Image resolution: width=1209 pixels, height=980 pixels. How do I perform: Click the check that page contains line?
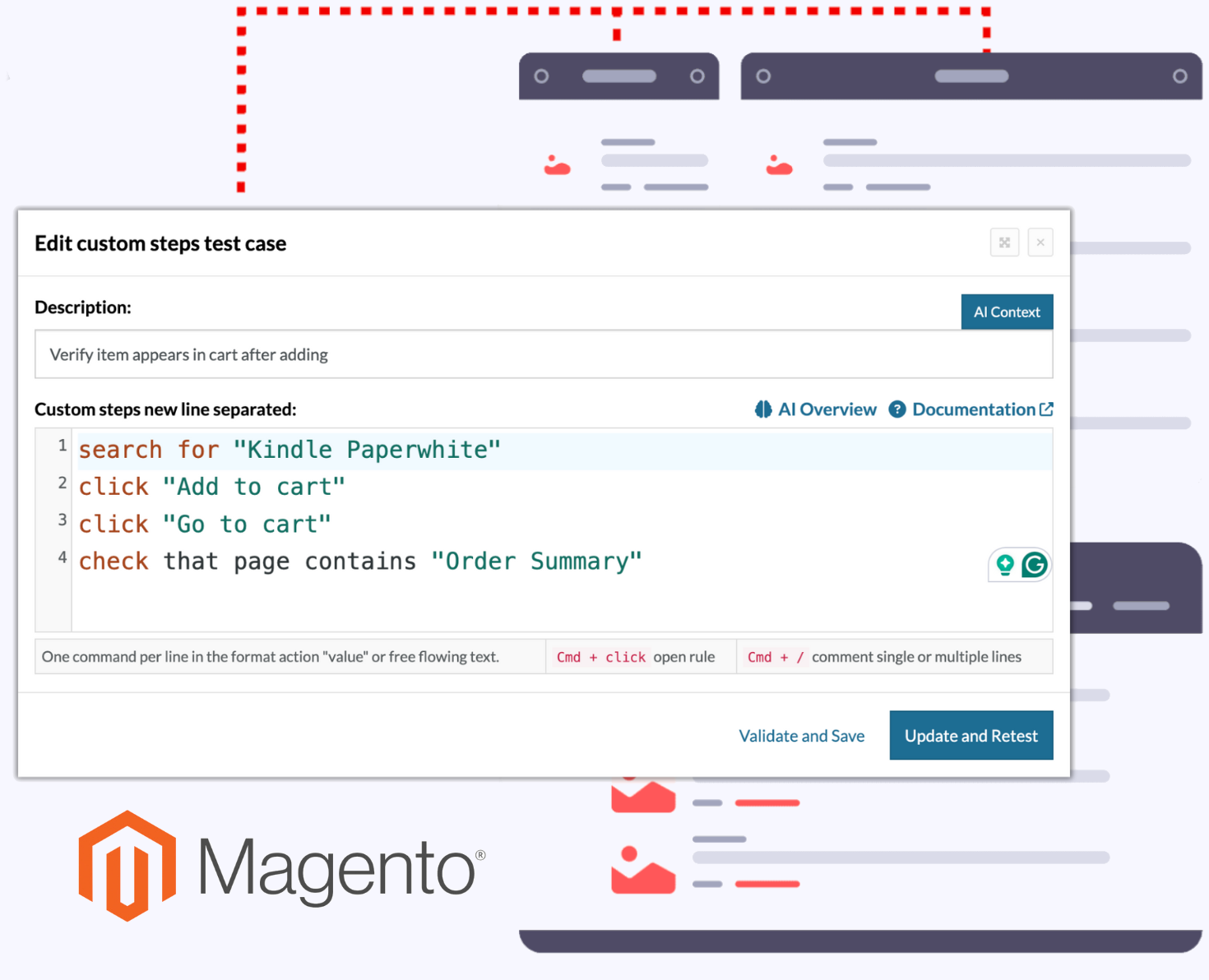[x=360, y=562]
